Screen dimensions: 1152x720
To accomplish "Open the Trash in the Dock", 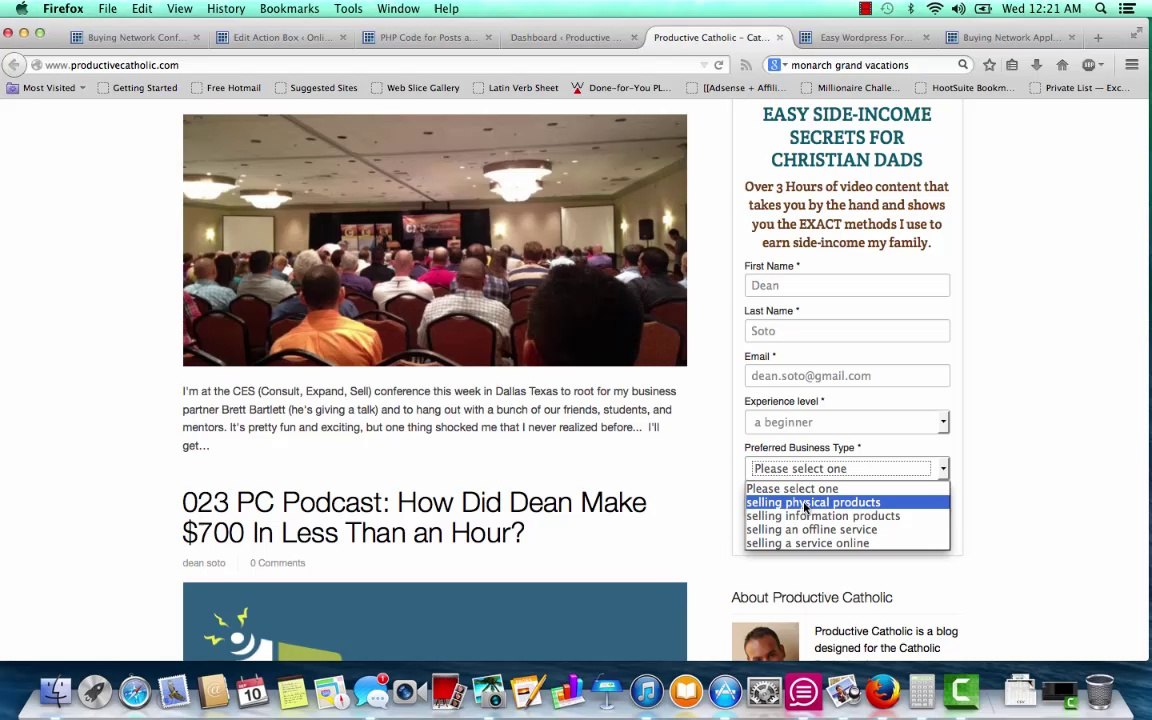I will (x=1099, y=692).
